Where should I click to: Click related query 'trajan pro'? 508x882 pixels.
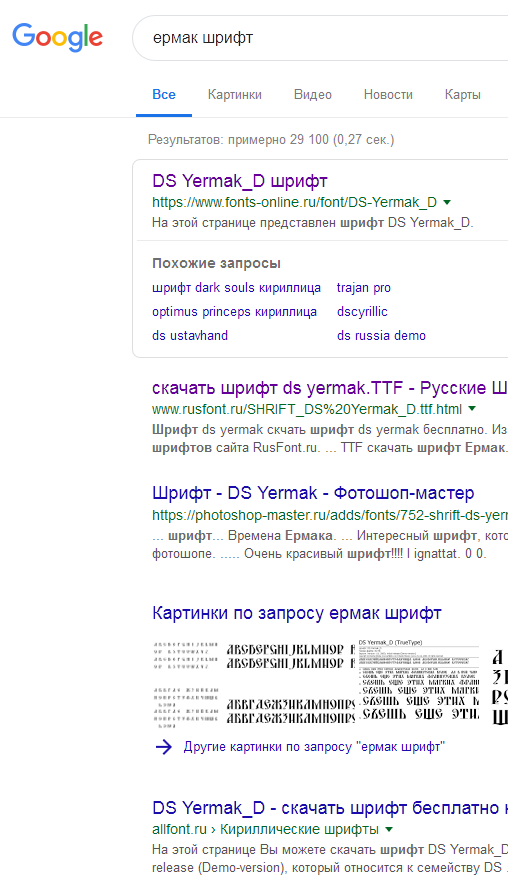(x=363, y=287)
